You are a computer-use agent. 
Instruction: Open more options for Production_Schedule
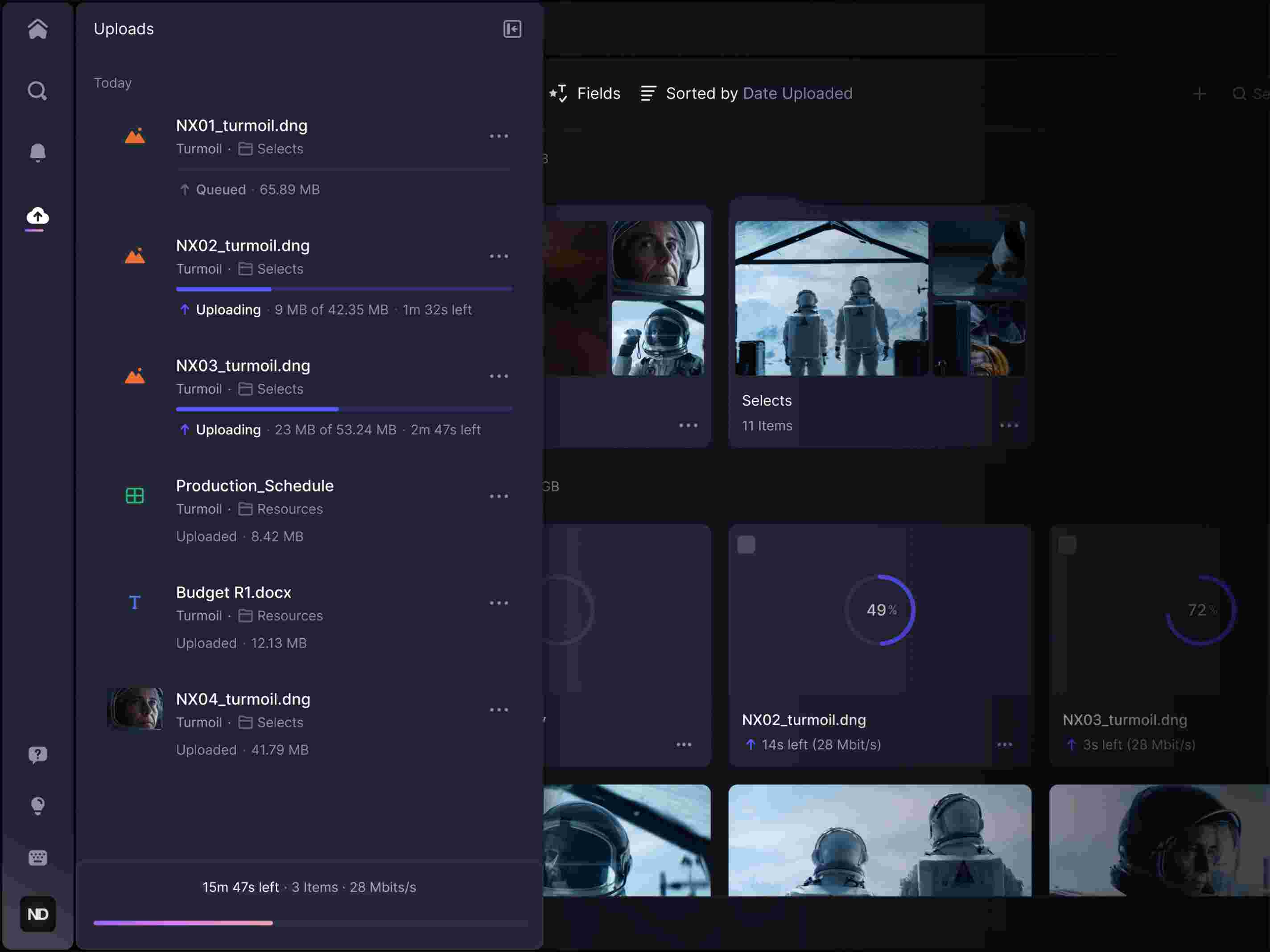(x=499, y=496)
